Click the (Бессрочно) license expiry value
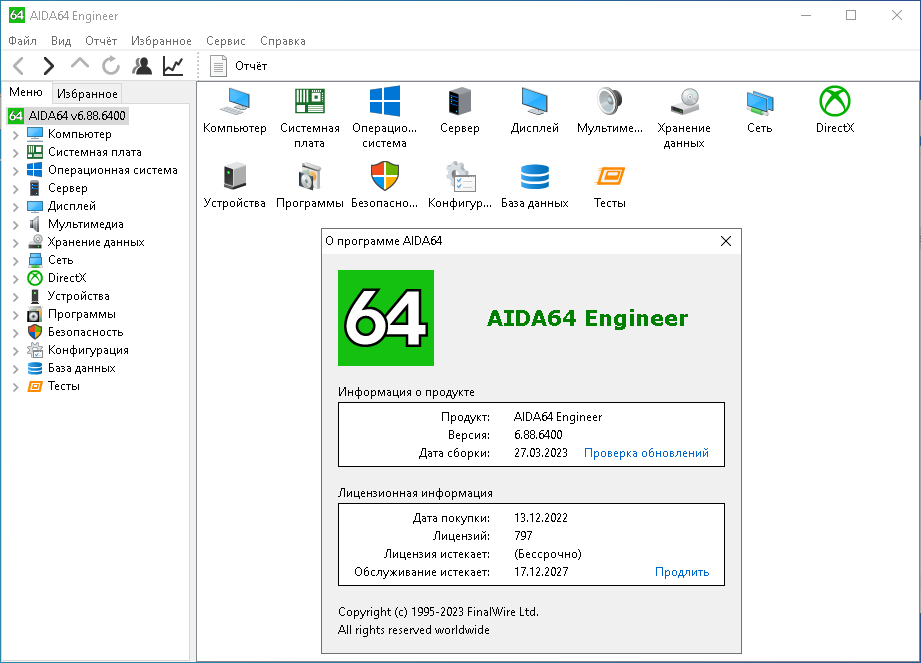The height and width of the screenshot is (663, 921). click(547, 554)
